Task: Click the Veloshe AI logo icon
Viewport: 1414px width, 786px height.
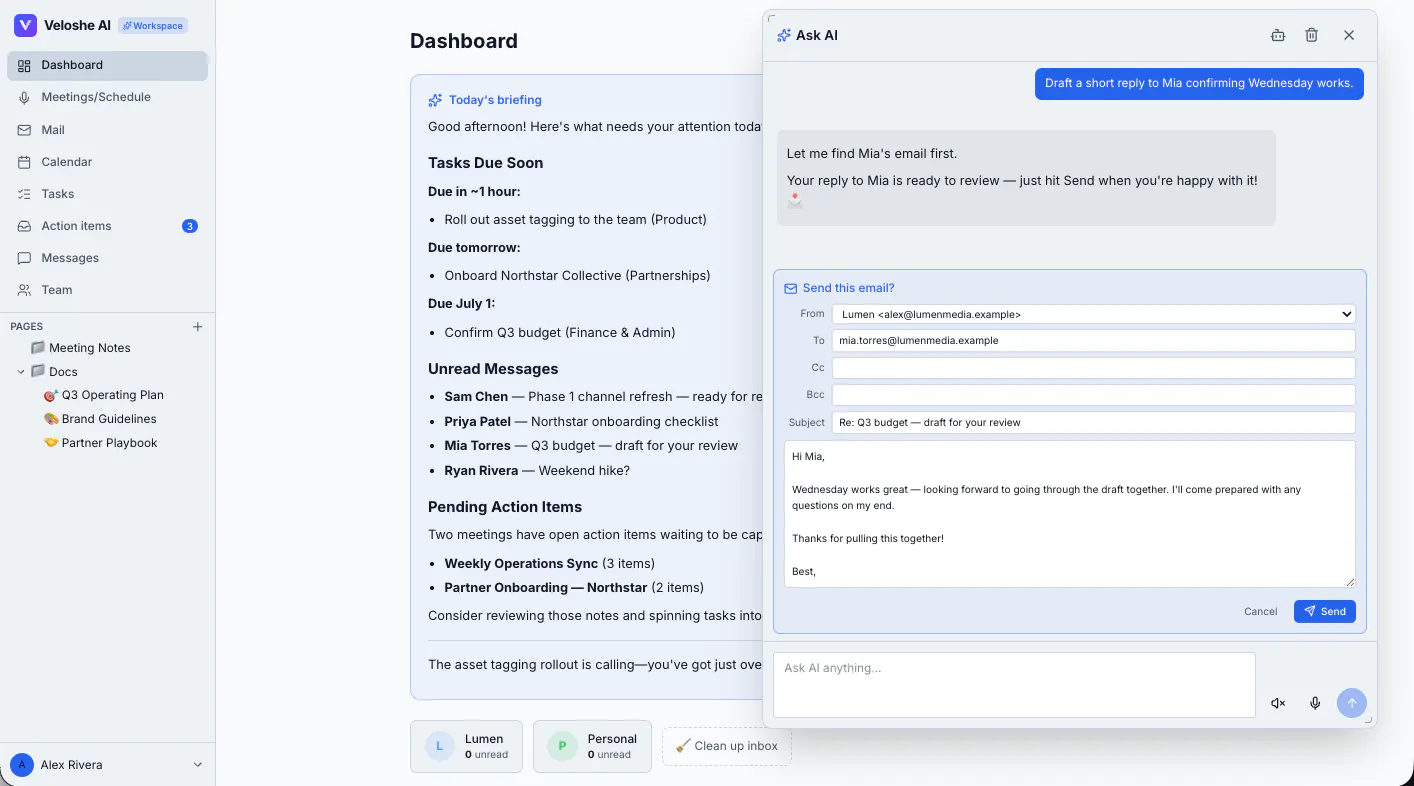Action: point(25,26)
